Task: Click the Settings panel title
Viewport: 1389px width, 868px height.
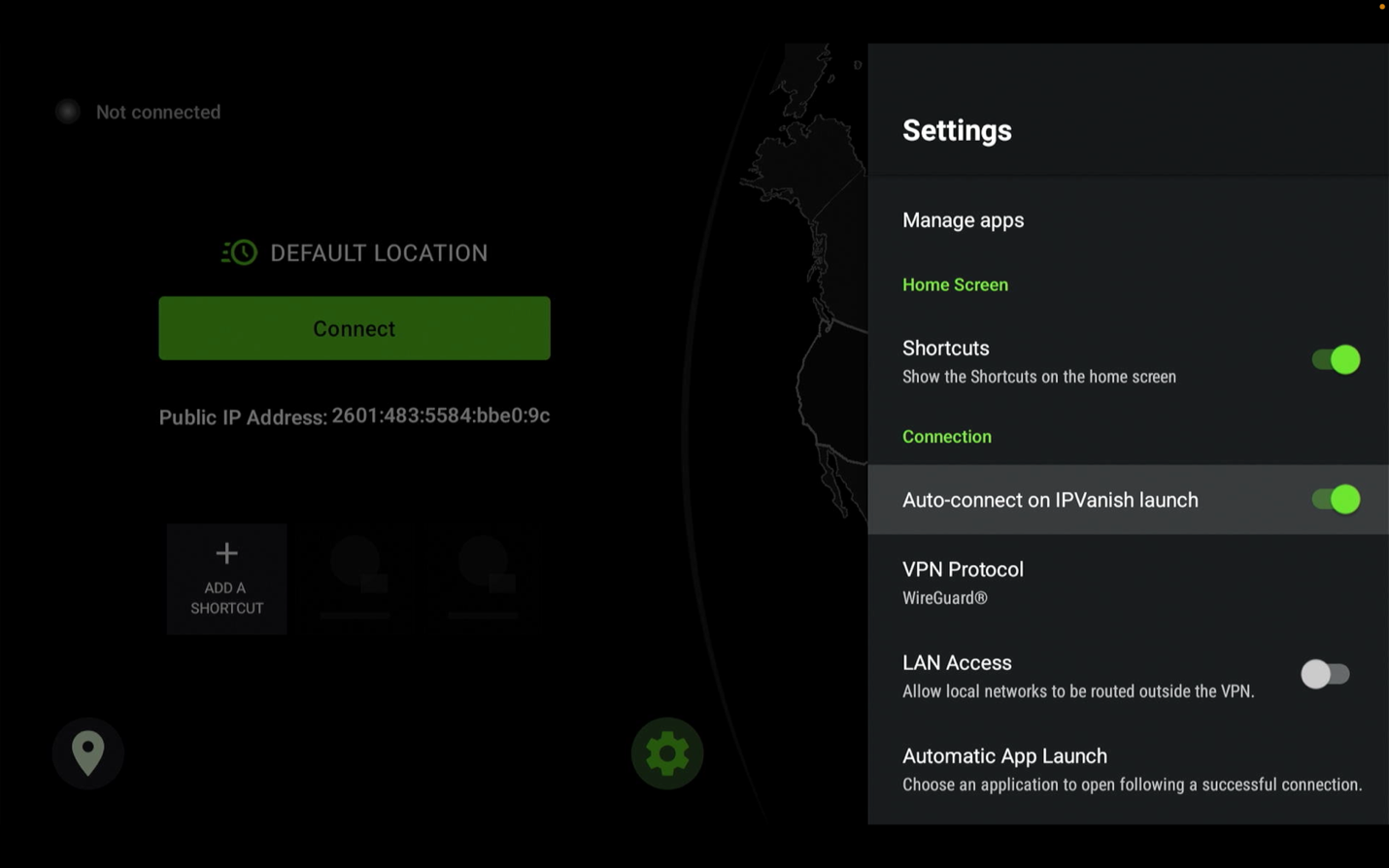Action: (957, 130)
